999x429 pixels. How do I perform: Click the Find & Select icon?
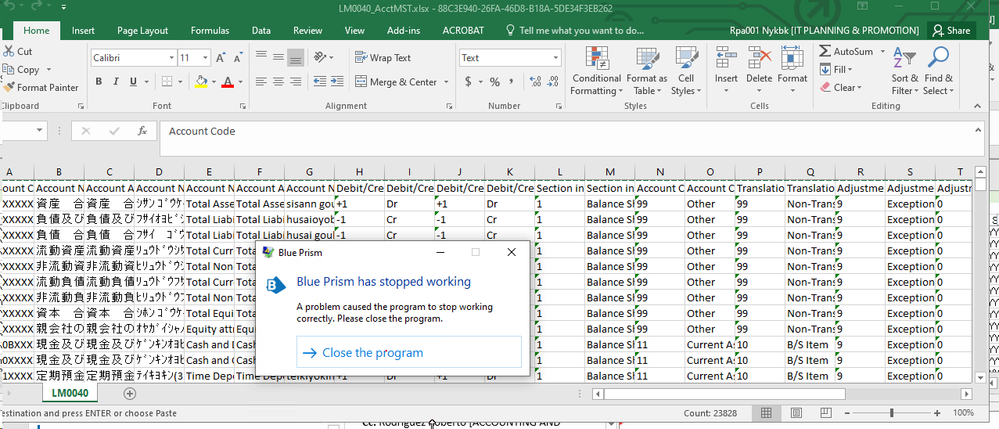(x=938, y=70)
